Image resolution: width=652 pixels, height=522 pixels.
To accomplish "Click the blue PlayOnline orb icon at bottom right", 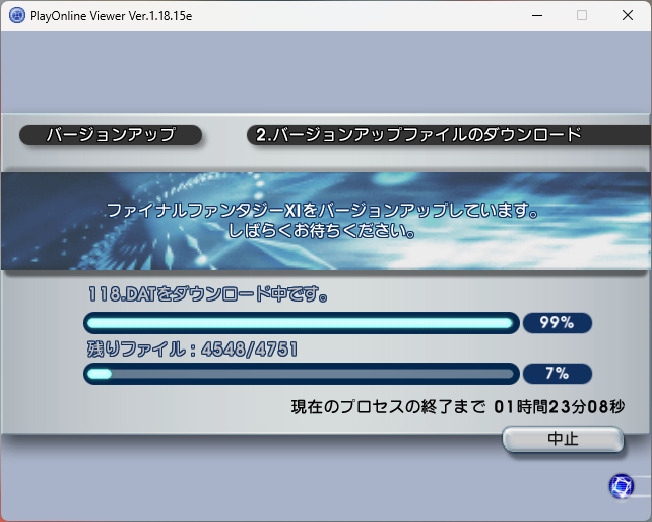I will click(621, 486).
